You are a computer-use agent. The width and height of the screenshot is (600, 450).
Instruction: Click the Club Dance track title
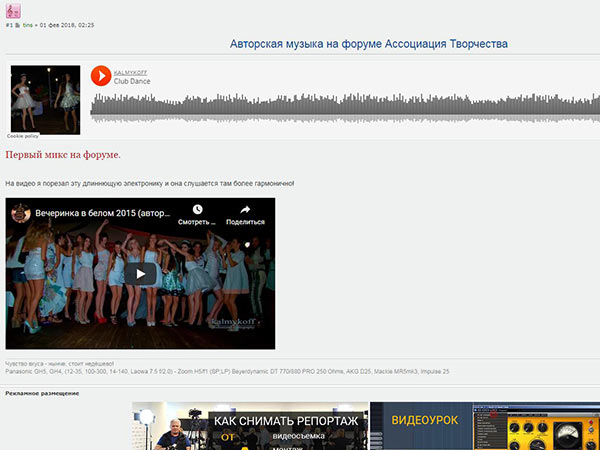coord(132,81)
